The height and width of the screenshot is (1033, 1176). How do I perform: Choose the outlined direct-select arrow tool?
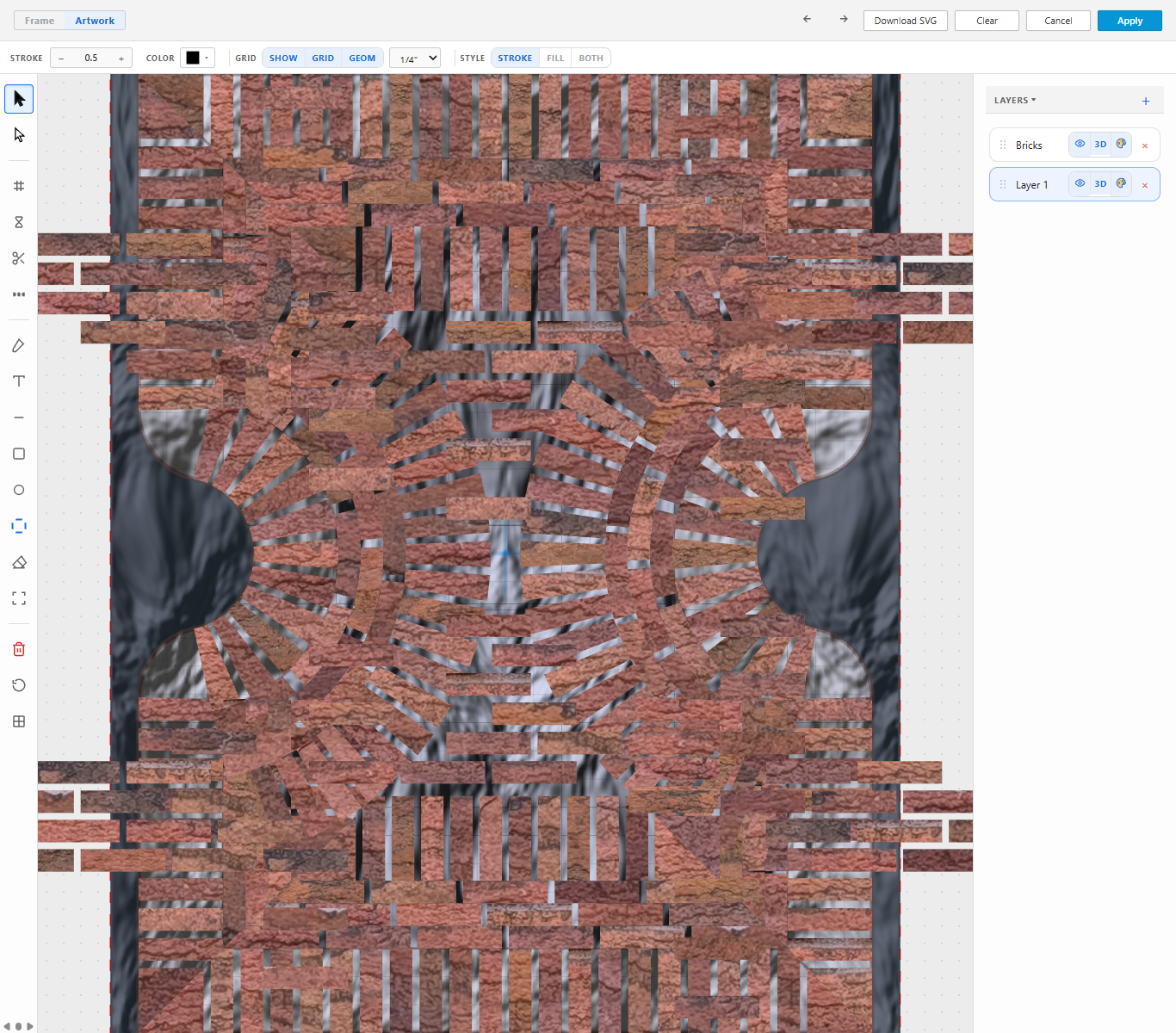(x=19, y=135)
